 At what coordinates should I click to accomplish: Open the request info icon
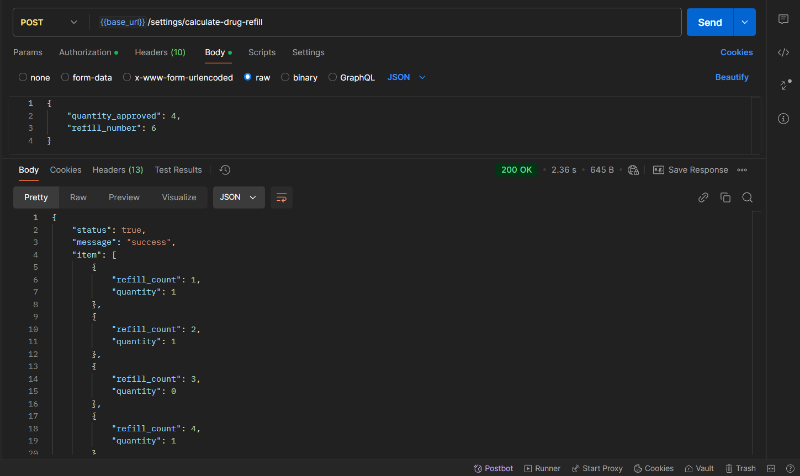783,118
